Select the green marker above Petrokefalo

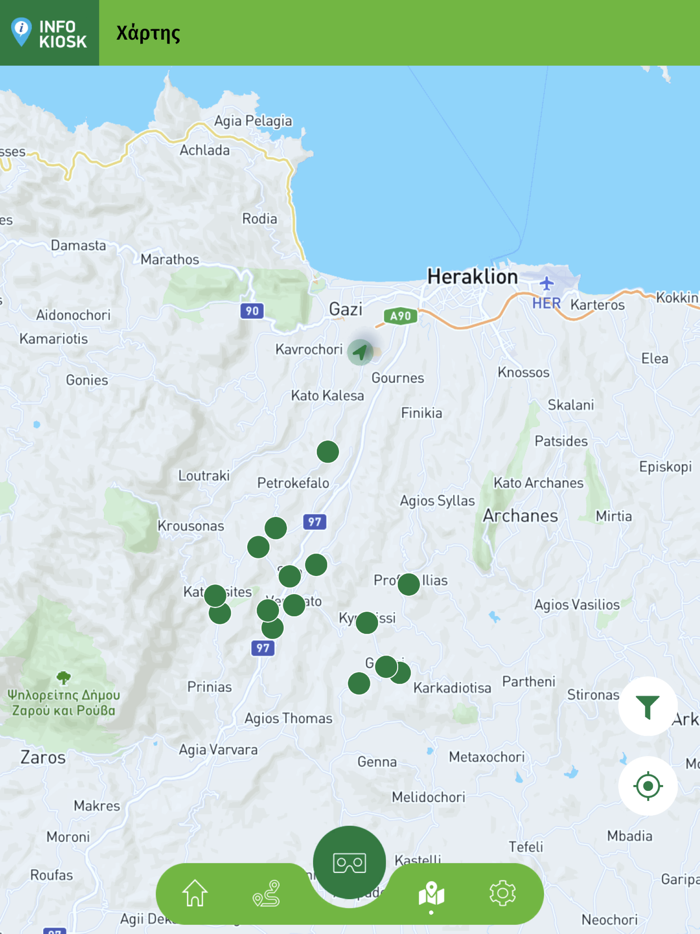click(x=328, y=452)
